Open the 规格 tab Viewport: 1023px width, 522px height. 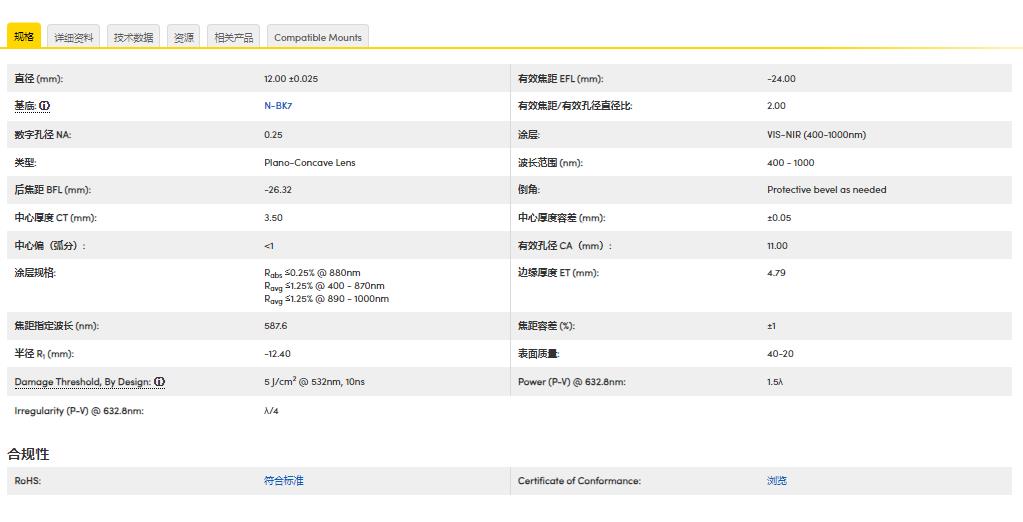click(24, 37)
